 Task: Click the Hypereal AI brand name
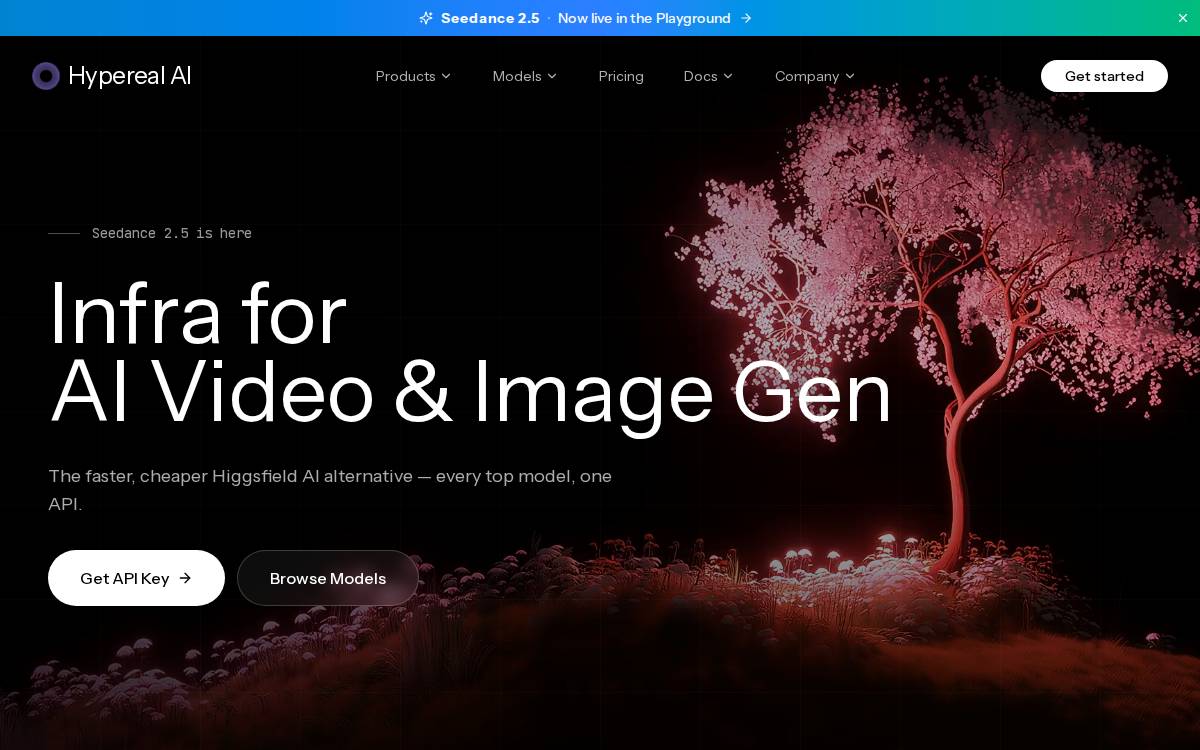pos(130,76)
